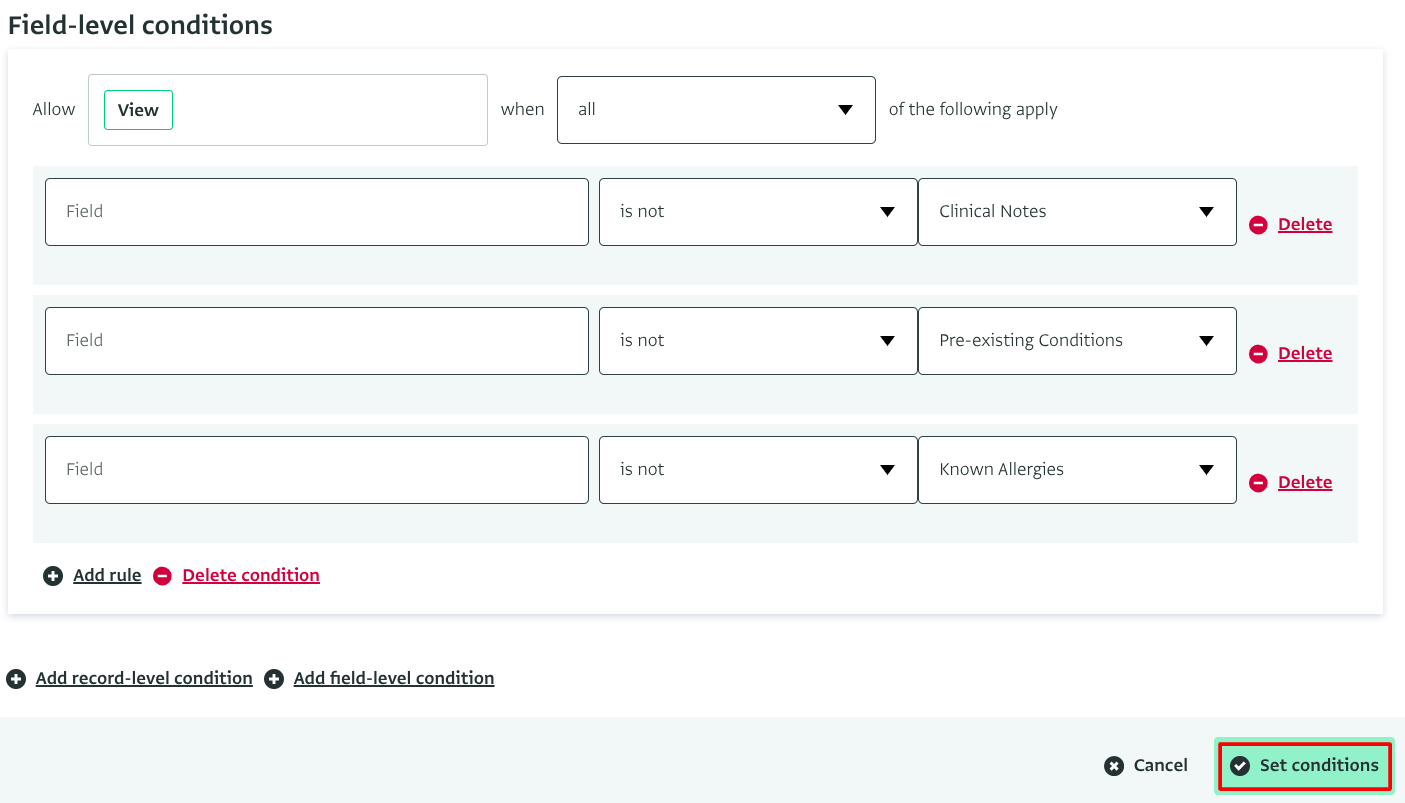The image size is (1405, 803).
Task: Open the 'all' conditions match dropdown
Action: coord(715,110)
